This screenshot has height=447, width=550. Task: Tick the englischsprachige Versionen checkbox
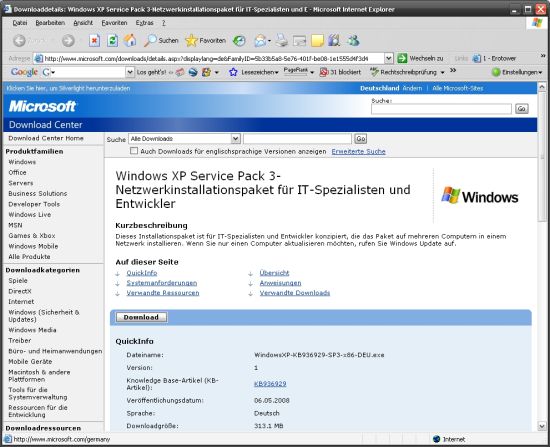134,151
